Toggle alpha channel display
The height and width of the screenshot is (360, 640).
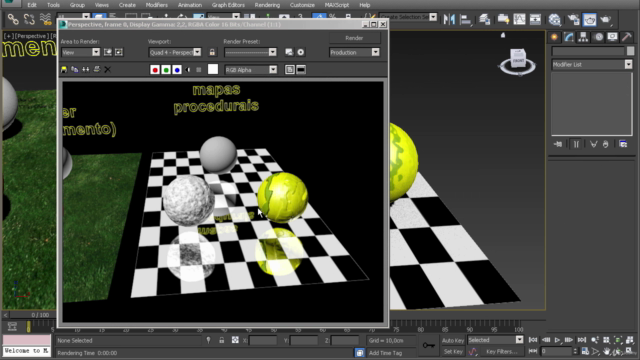[x=188, y=70]
